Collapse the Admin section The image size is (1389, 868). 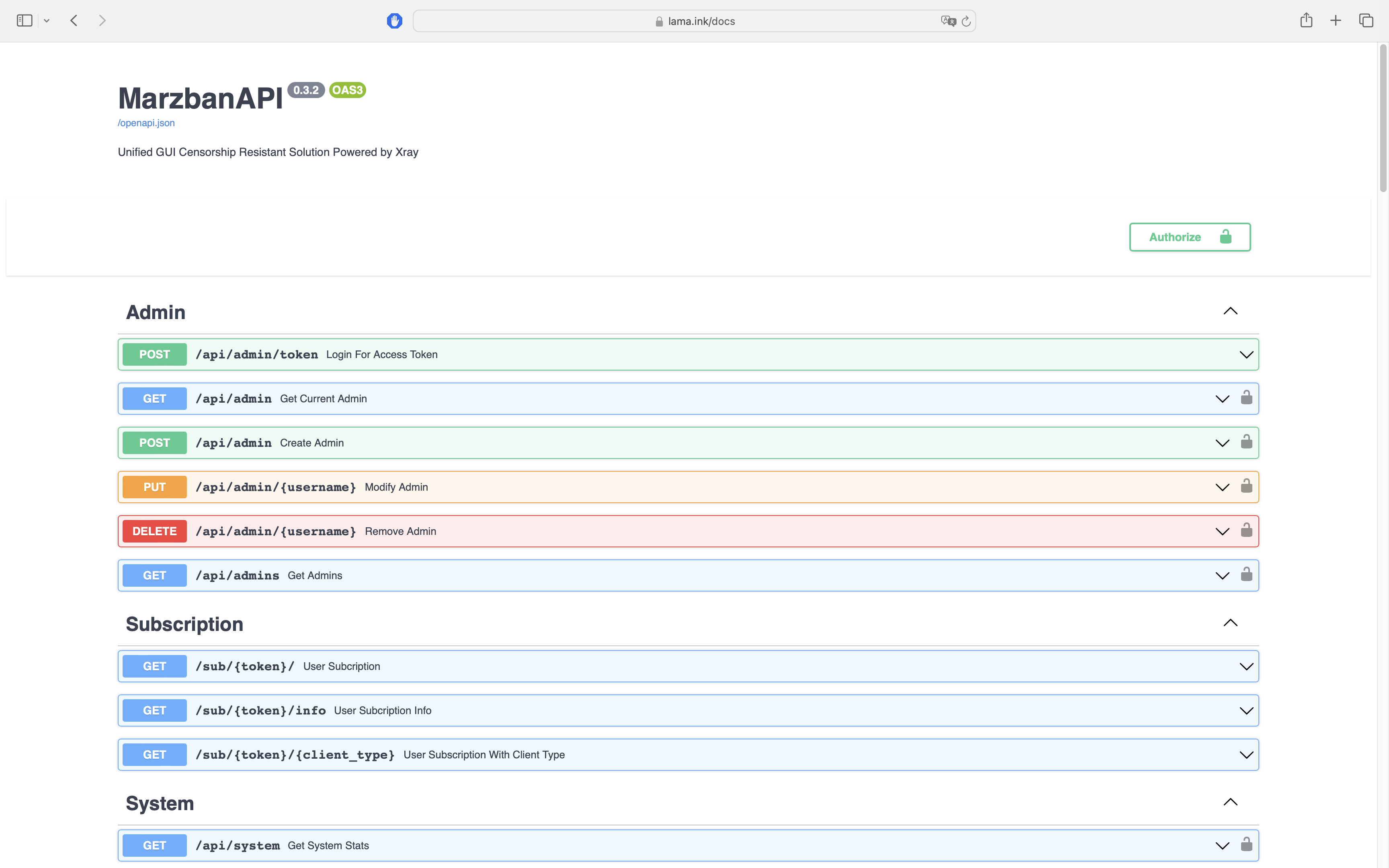click(1230, 311)
